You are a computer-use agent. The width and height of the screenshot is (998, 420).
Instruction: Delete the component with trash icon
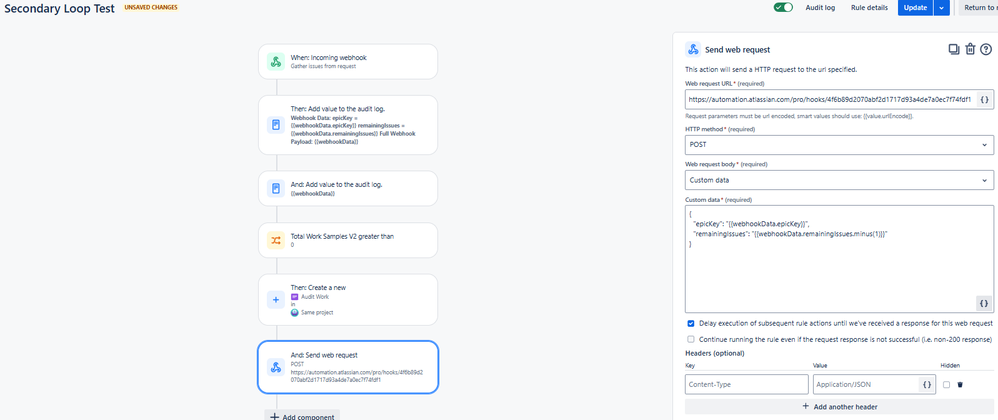[x=970, y=50]
